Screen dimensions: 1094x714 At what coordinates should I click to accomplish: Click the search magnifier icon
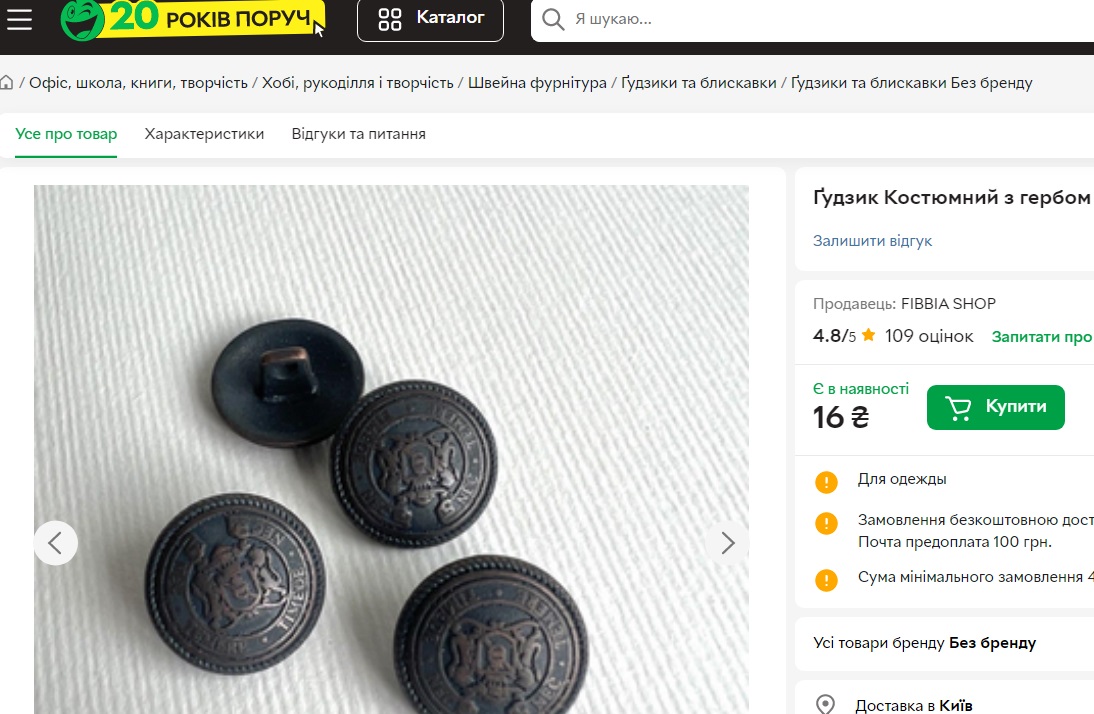[x=553, y=19]
